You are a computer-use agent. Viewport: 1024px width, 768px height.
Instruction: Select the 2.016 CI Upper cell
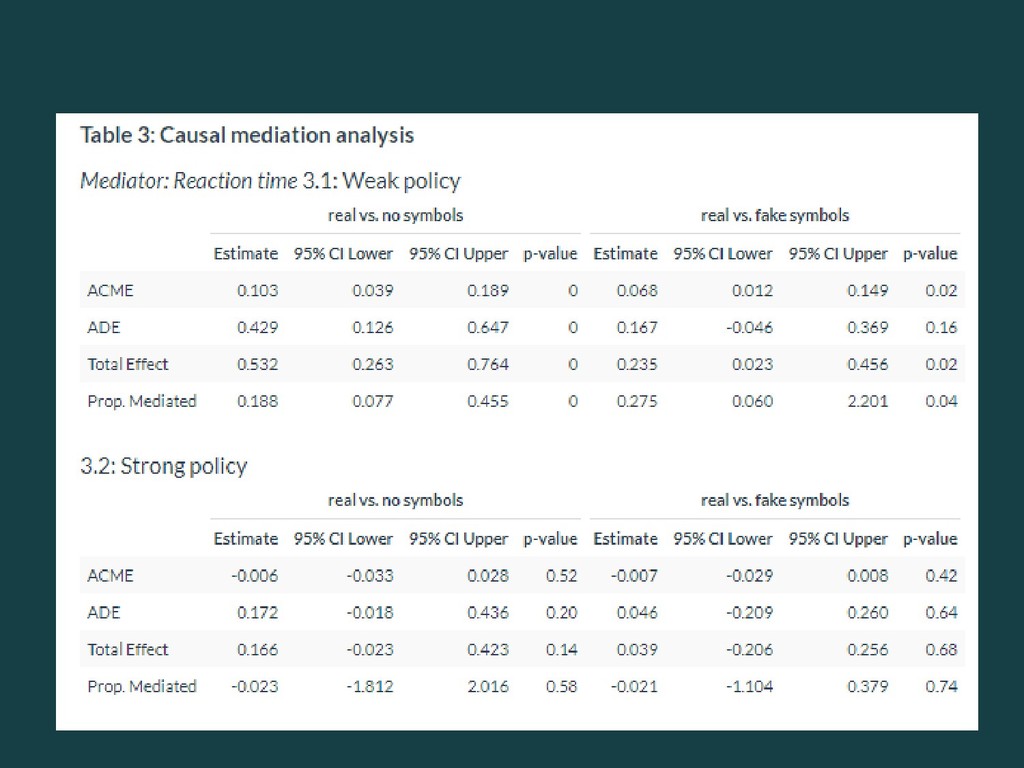coord(487,686)
